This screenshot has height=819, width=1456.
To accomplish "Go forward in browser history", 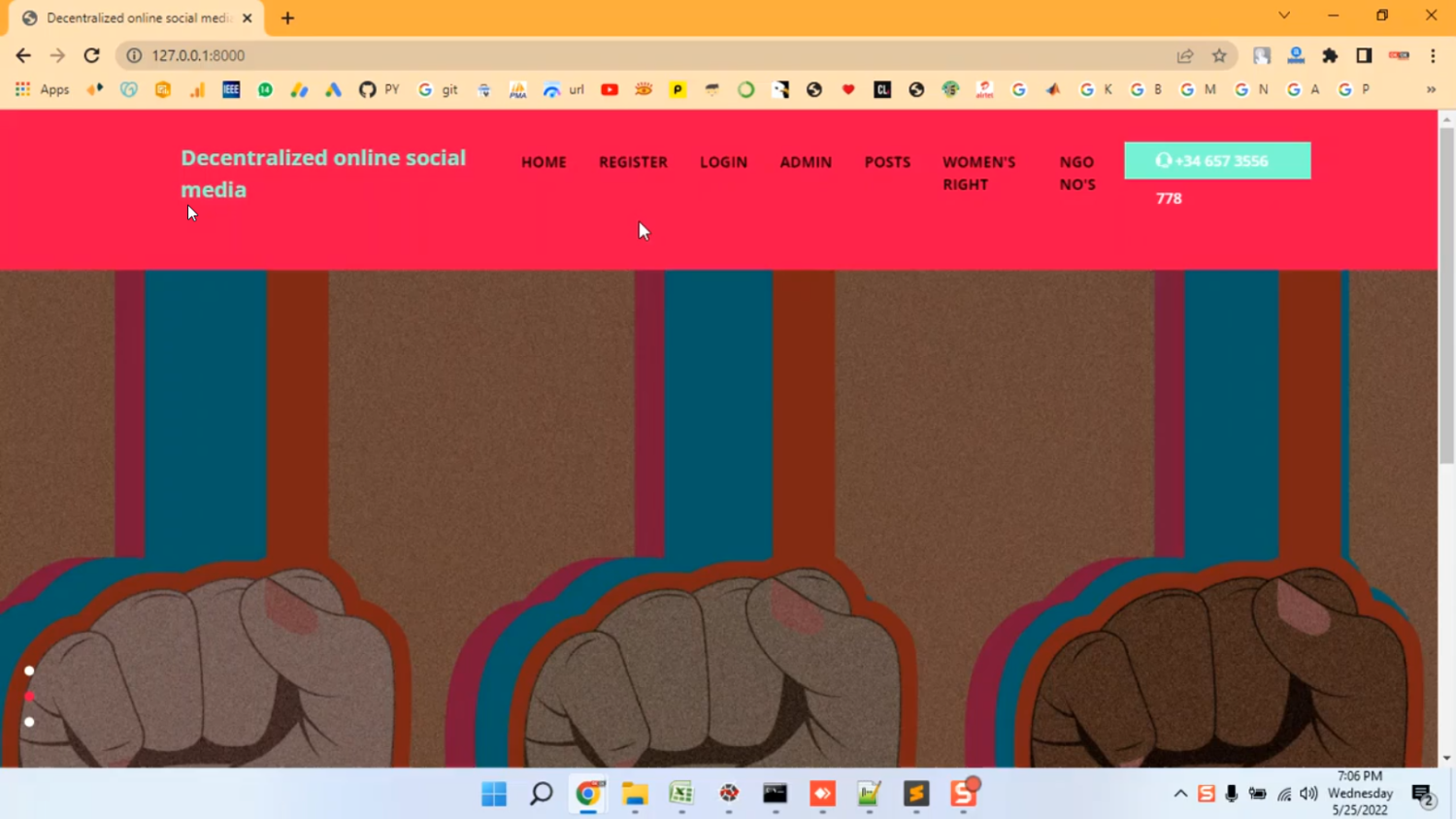I will (57, 55).
